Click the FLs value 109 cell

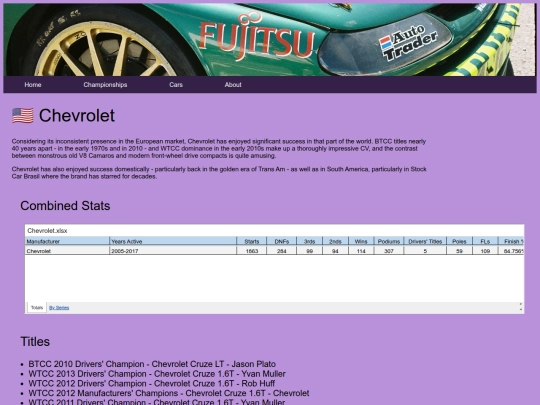coord(485,251)
